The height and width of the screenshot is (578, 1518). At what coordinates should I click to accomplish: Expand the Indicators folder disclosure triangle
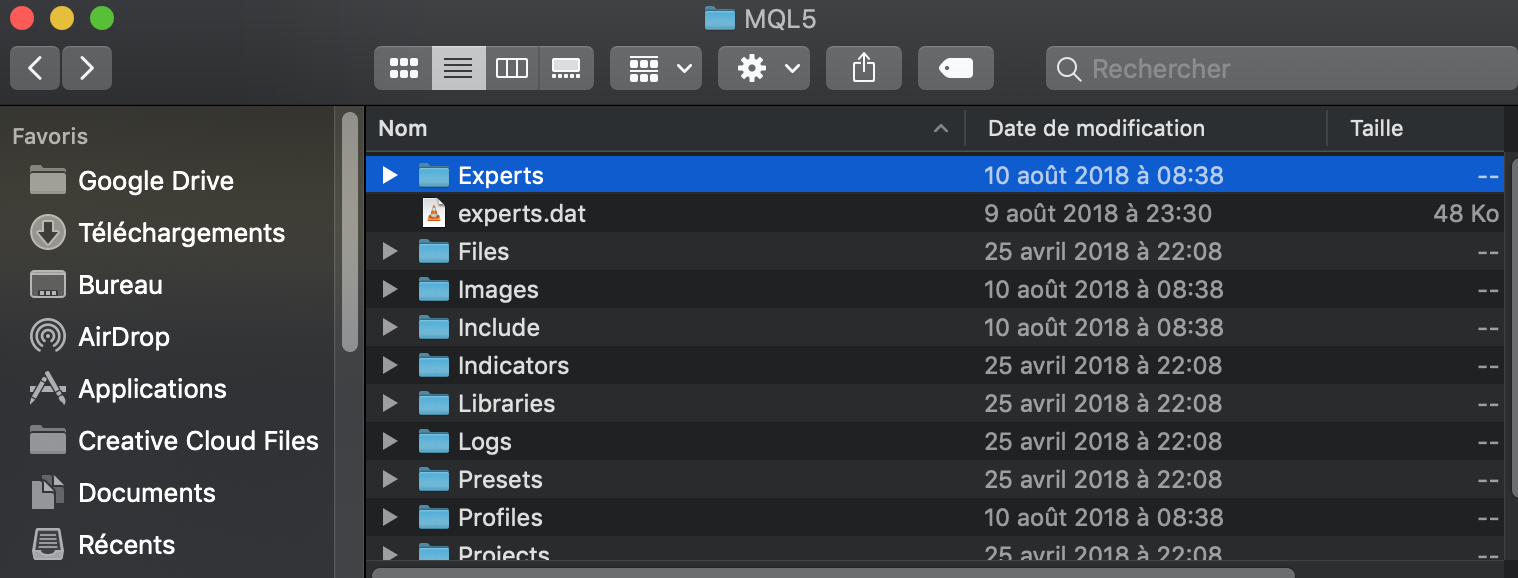pos(390,365)
